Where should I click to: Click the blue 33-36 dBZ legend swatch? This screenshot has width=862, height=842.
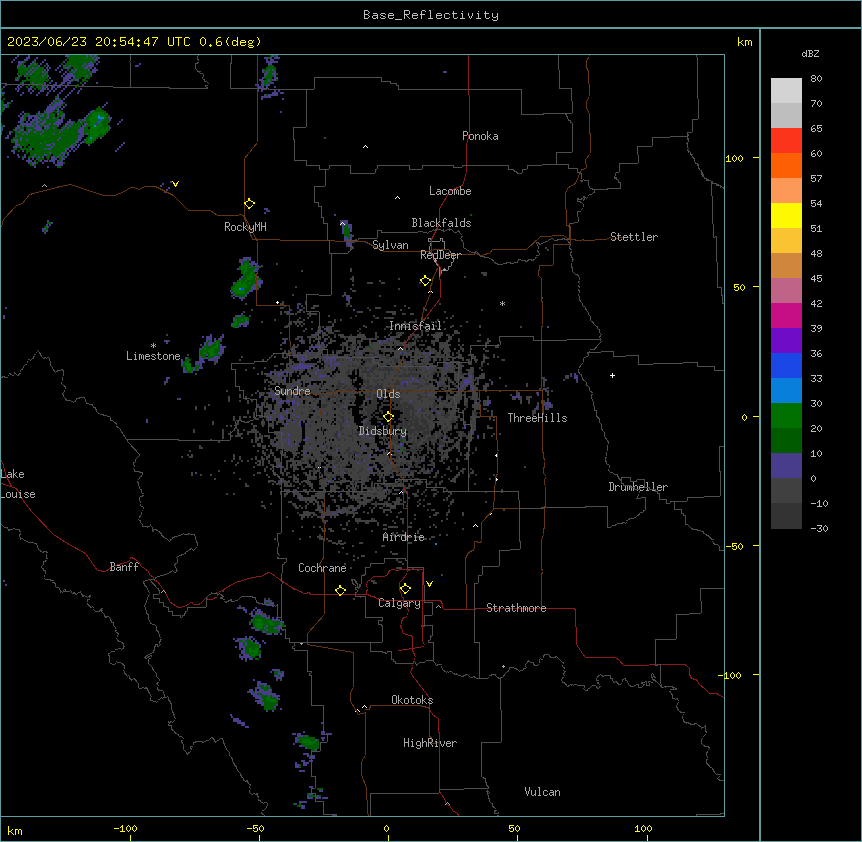[786, 365]
